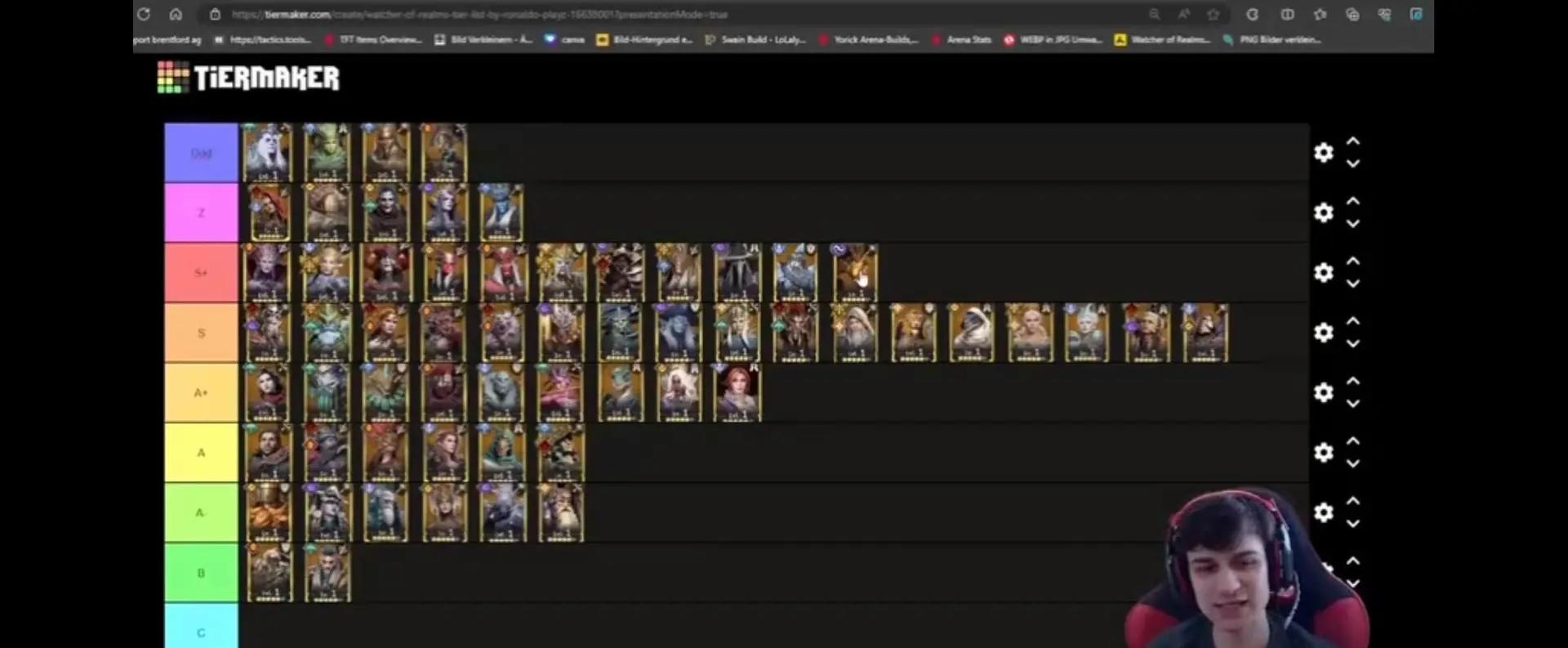1568x648 pixels.
Task: Select the red S+ tier label
Action: (x=201, y=272)
